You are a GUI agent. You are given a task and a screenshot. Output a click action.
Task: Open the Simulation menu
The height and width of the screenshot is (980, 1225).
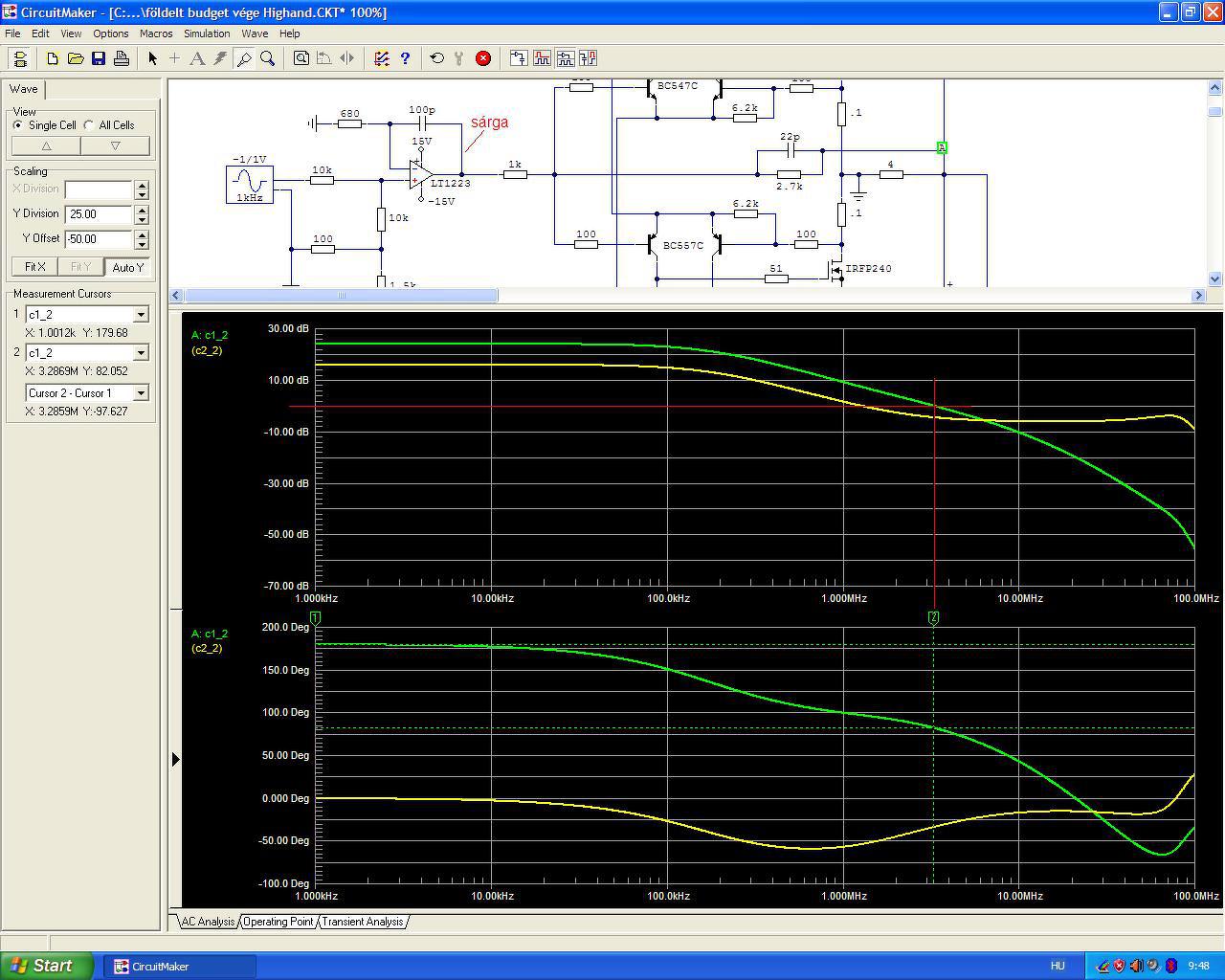point(207,33)
